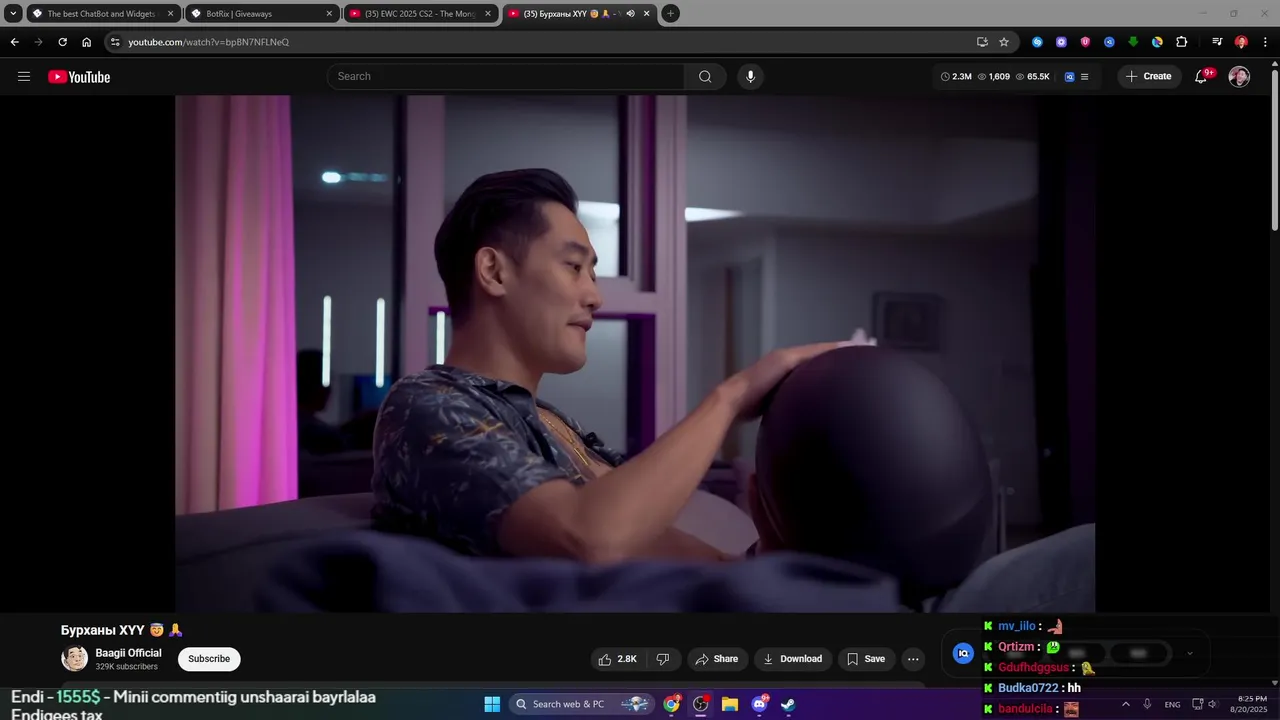The width and height of the screenshot is (1280, 720).
Task: Open the YouTube guide hamburger menu
Action: (x=24, y=77)
